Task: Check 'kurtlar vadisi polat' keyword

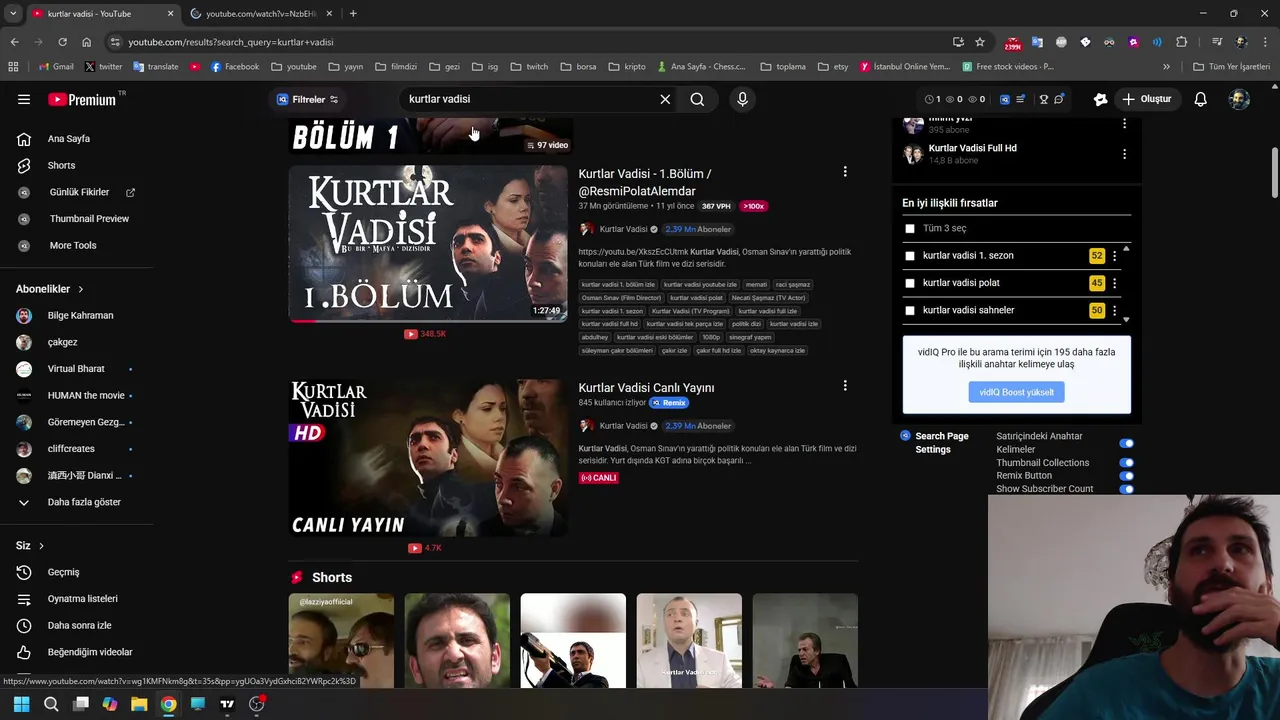Action: [910, 283]
